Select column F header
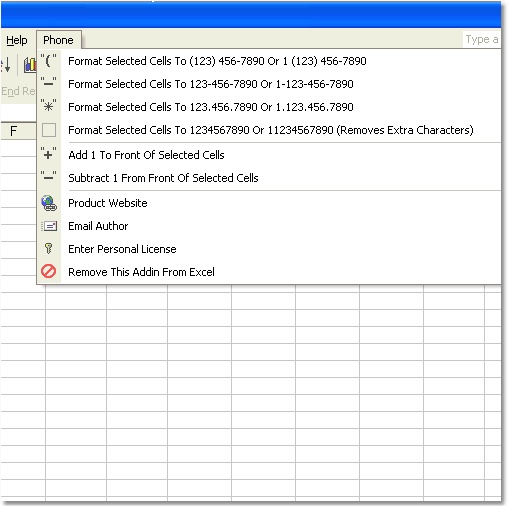 coord(18,131)
